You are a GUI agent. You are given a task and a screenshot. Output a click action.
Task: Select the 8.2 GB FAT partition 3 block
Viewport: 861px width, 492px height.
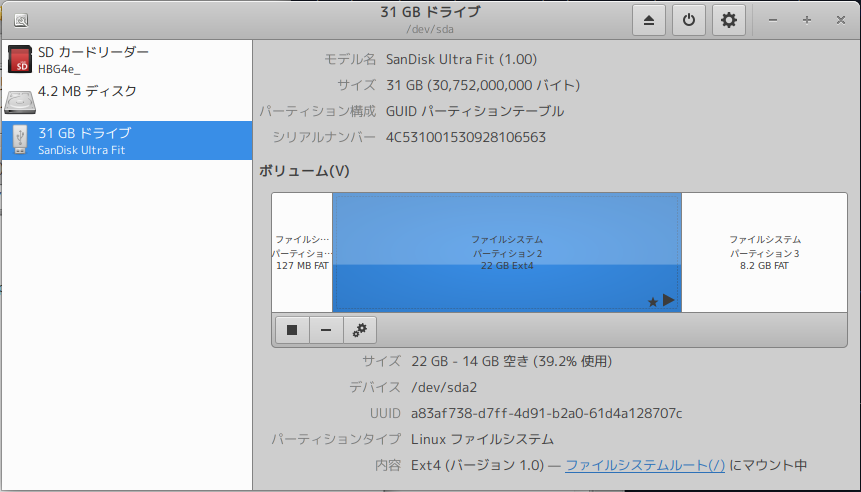[764, 252]
